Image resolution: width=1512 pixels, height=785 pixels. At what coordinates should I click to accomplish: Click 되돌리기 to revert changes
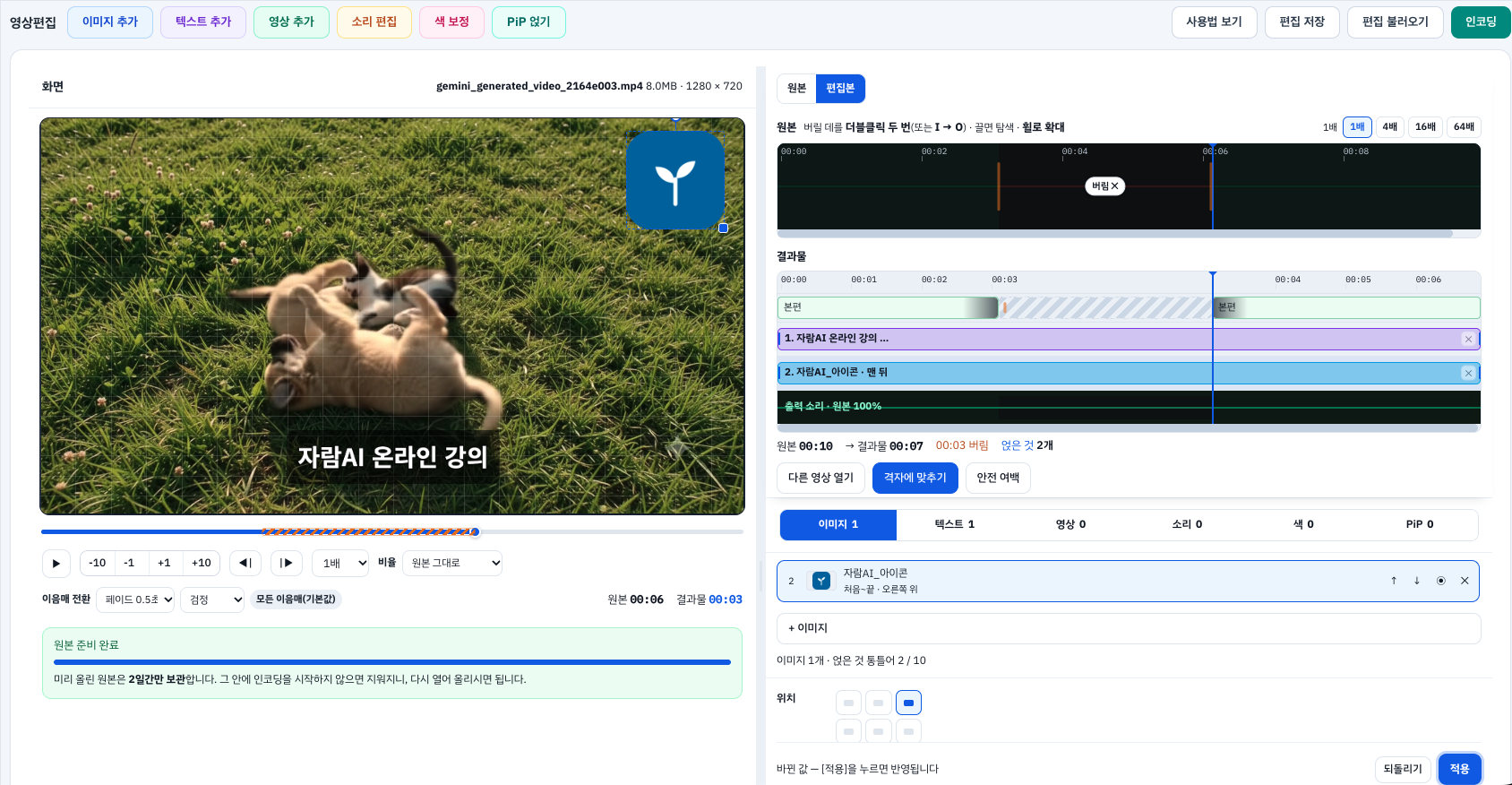(1403, 769)
